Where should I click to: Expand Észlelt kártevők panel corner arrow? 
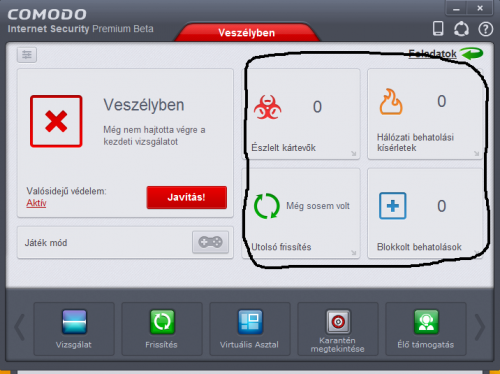[354, 153]
